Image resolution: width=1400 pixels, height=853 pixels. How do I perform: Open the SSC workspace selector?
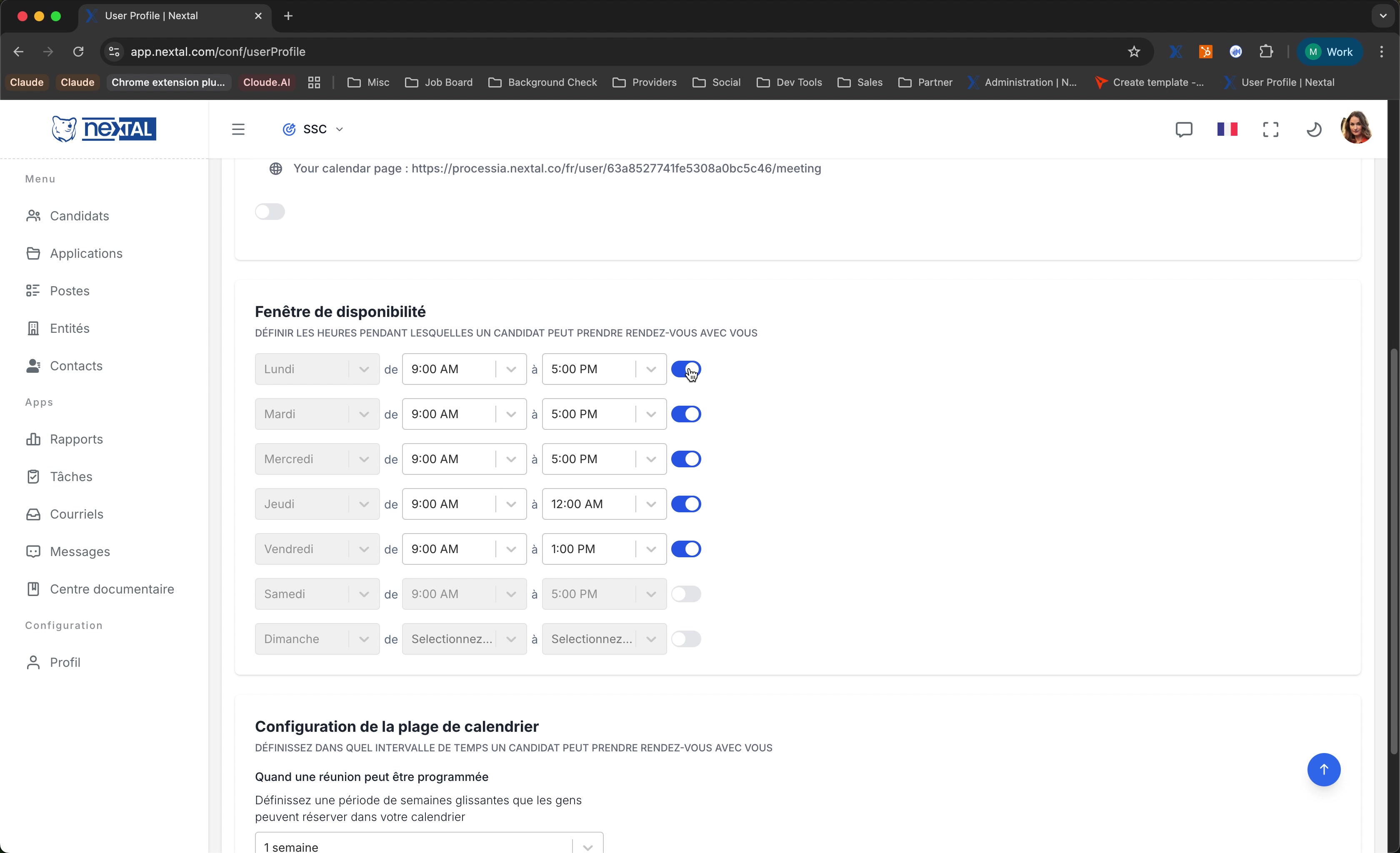[314, 130]
